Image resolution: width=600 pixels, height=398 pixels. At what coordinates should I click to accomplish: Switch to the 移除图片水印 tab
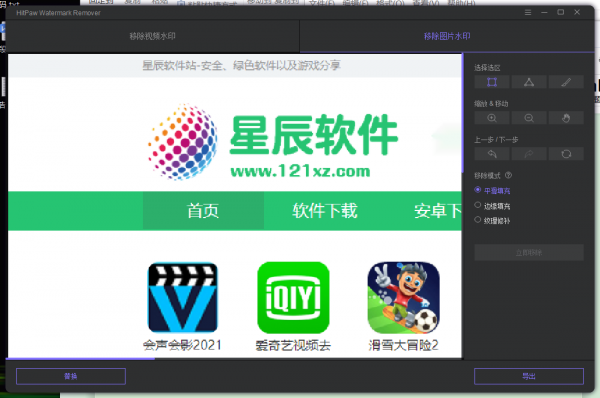pos(447,36)
